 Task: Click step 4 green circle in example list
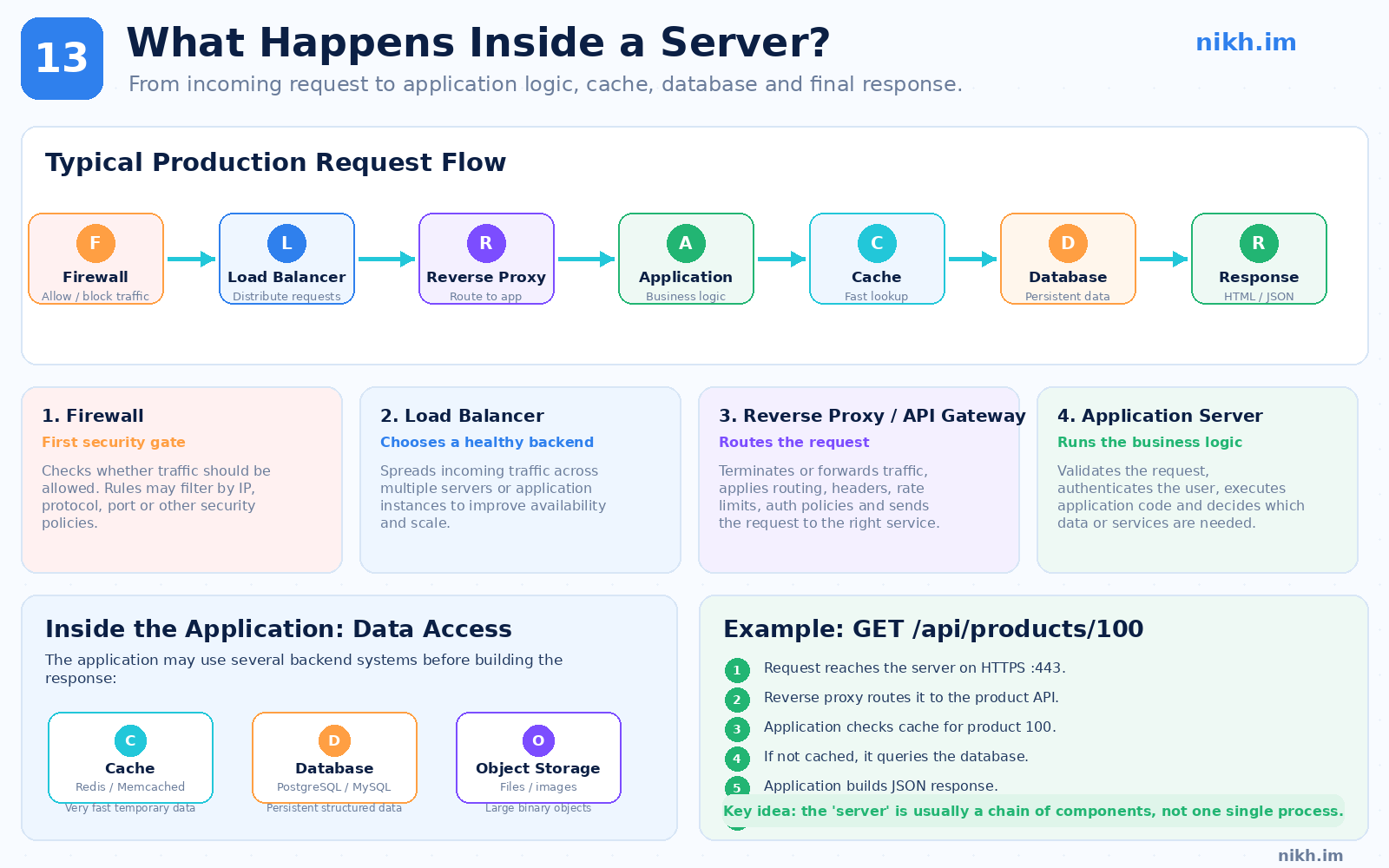(x=737, y=759)
